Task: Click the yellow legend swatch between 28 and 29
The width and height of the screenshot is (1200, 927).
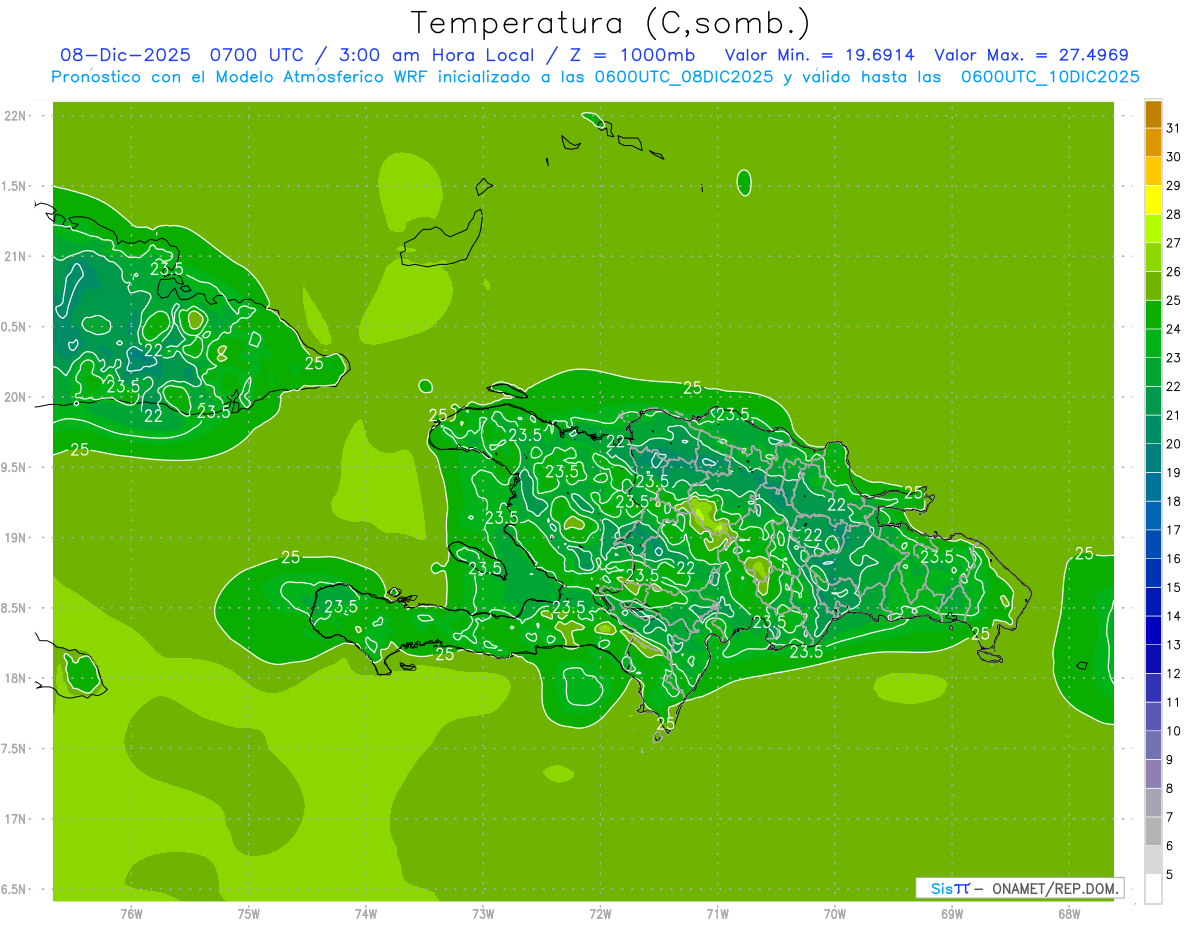Action: point(1153,200)
